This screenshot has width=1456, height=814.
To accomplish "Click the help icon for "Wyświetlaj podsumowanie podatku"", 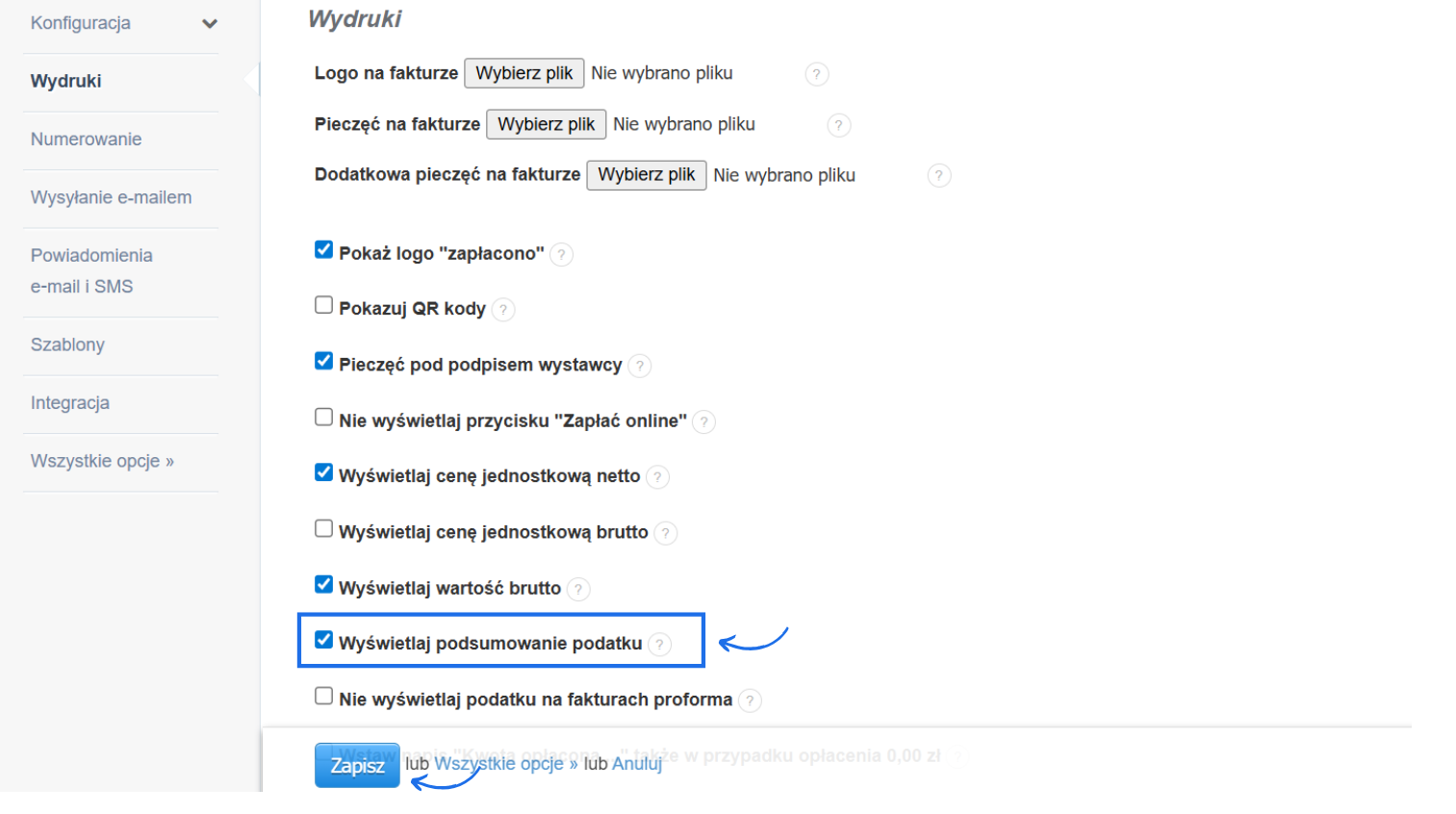I will coord(660,645).
